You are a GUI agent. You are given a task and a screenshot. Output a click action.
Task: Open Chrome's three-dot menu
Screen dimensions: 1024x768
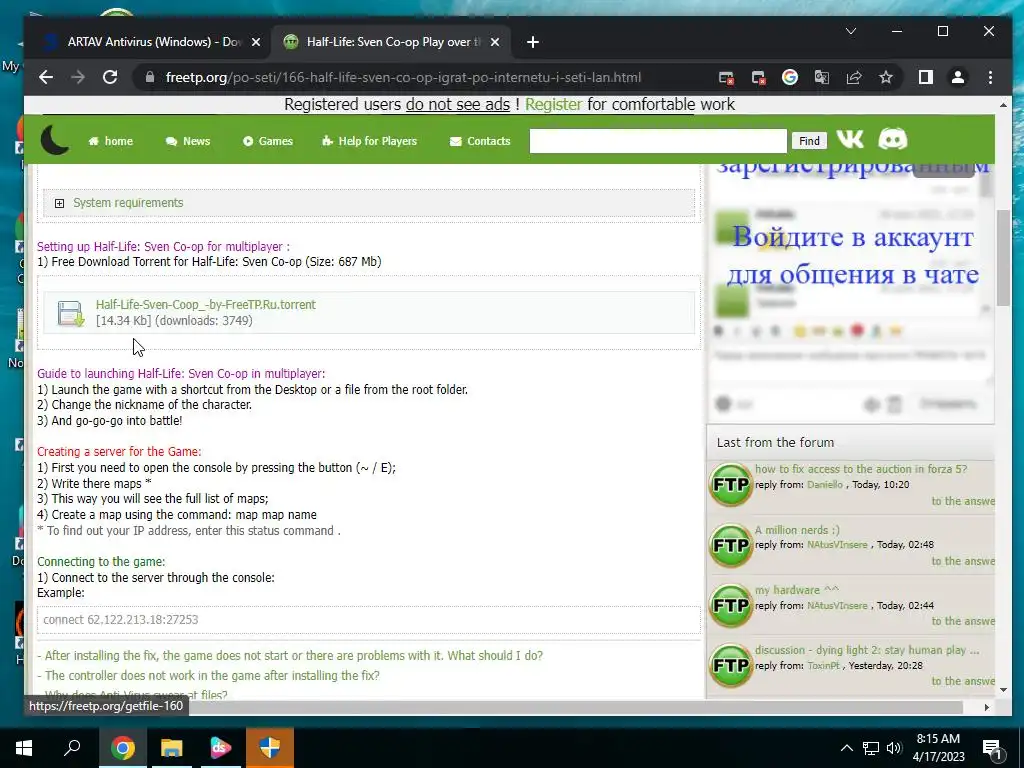(x=990, y=77)
